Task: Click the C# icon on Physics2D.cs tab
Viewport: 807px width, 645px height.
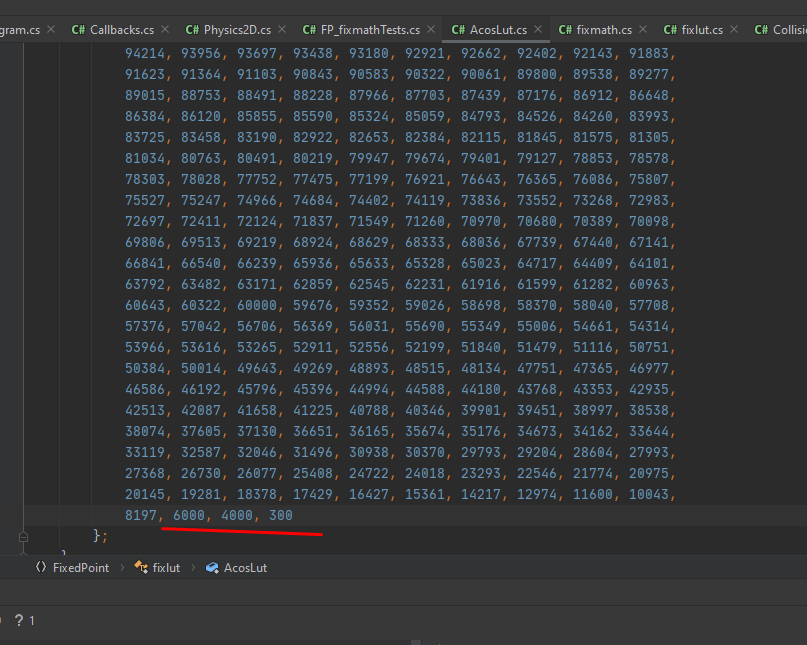Action: point(192,30)
